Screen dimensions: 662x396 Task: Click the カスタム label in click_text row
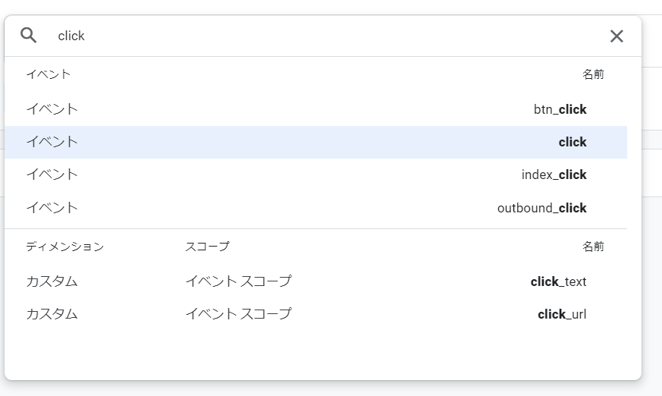tap(52, 282)
